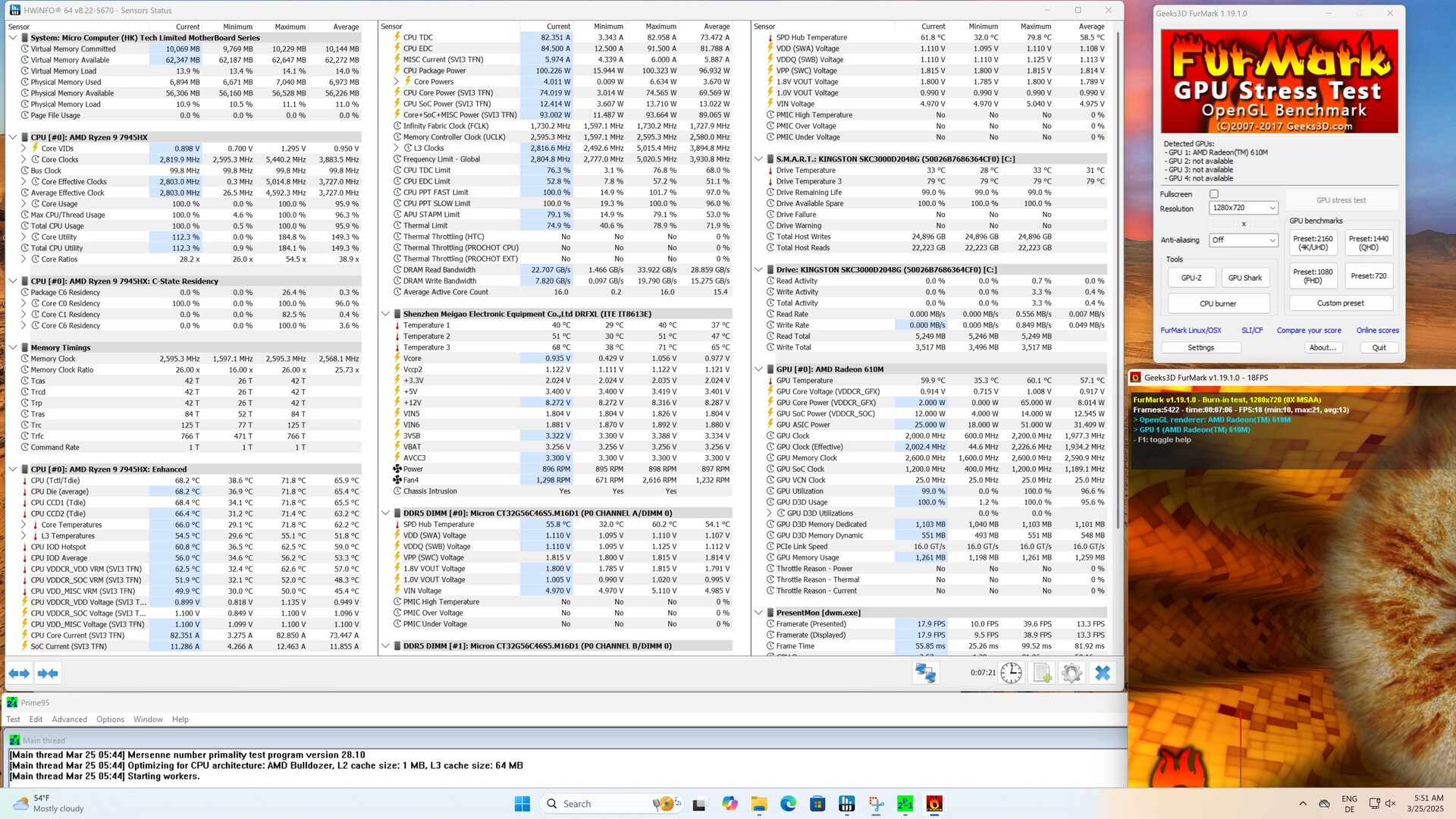Open the Prime95 Options menu
The height and width of the screenshot is (819, 1456).
(x=110, y=720)
